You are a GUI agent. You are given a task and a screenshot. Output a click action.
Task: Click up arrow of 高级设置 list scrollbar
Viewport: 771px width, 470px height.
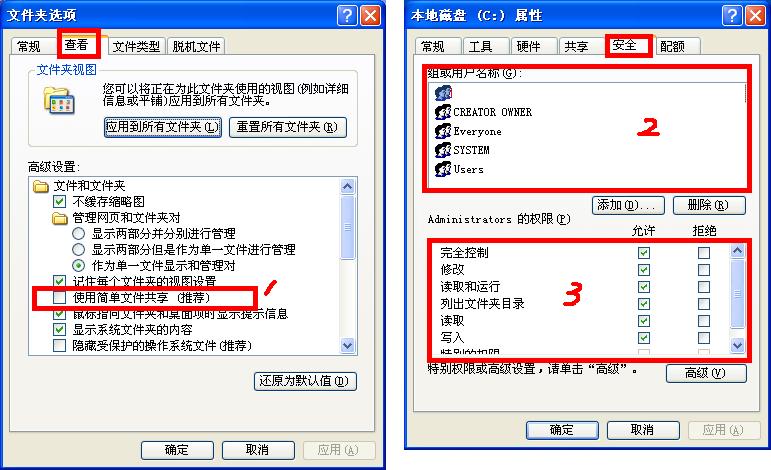(347, 186)
